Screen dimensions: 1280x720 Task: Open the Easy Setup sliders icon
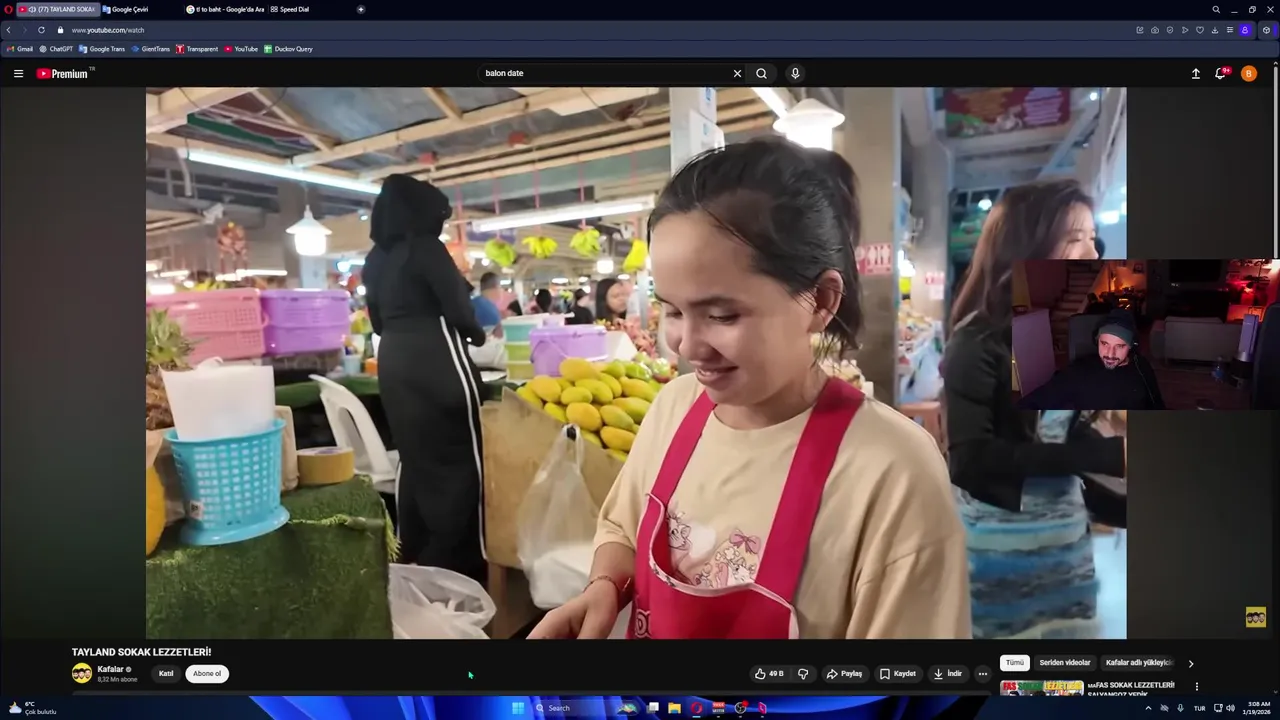pyautogui.click(x=1230, y=30)
